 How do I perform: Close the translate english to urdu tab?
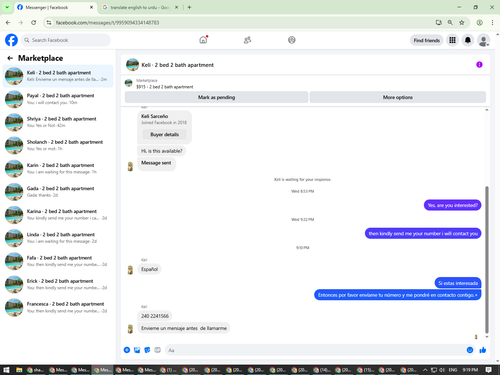tap(177, 7)
